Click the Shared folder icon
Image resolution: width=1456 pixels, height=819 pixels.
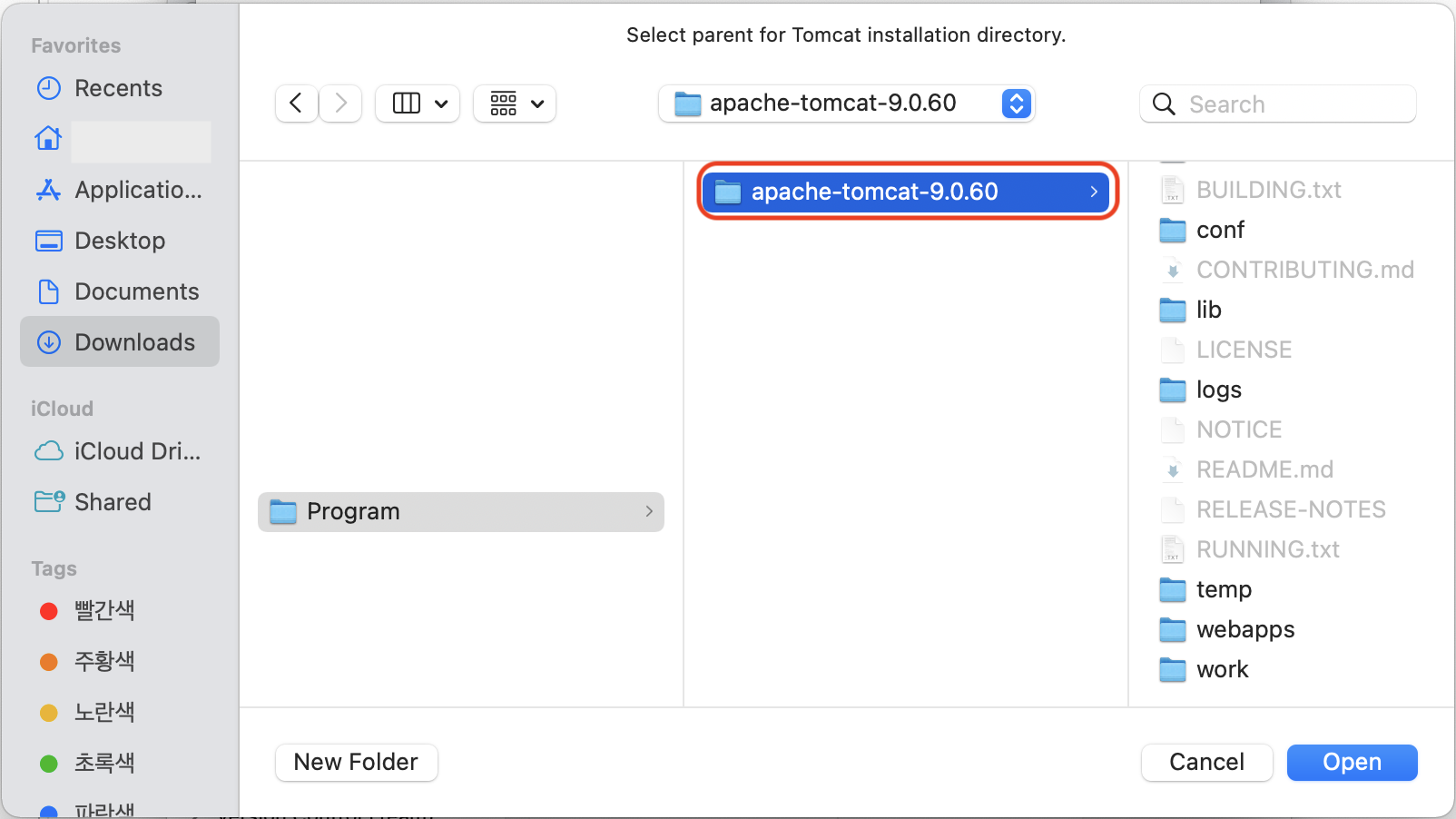click(x=49, y=501)
